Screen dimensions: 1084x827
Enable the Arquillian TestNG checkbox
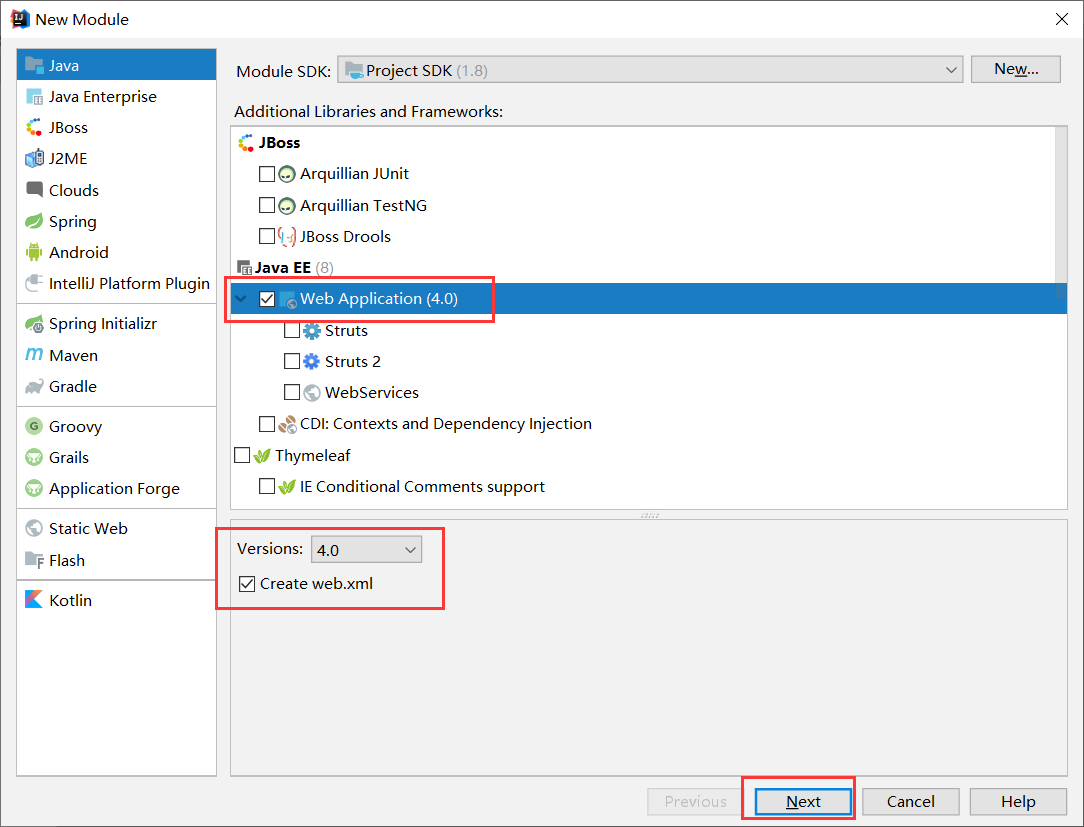267,205
